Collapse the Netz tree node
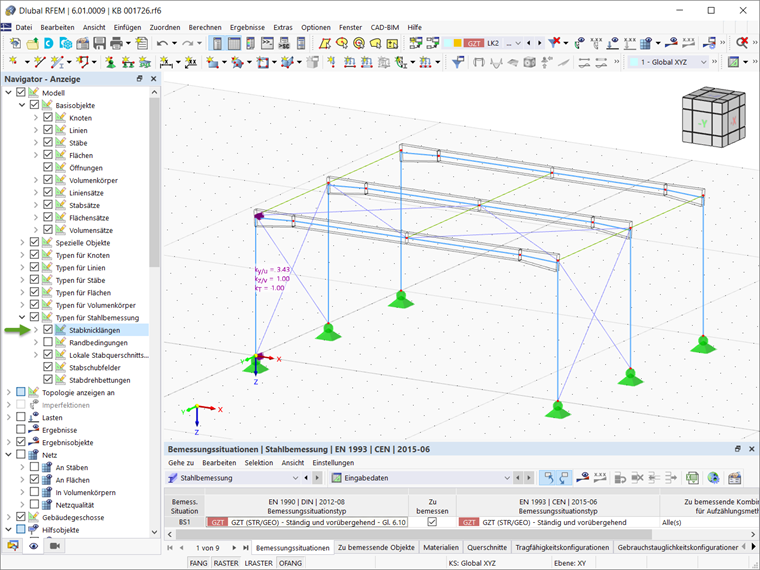The width and height of the screenshot is (760, 570). [x=8, y=455]
